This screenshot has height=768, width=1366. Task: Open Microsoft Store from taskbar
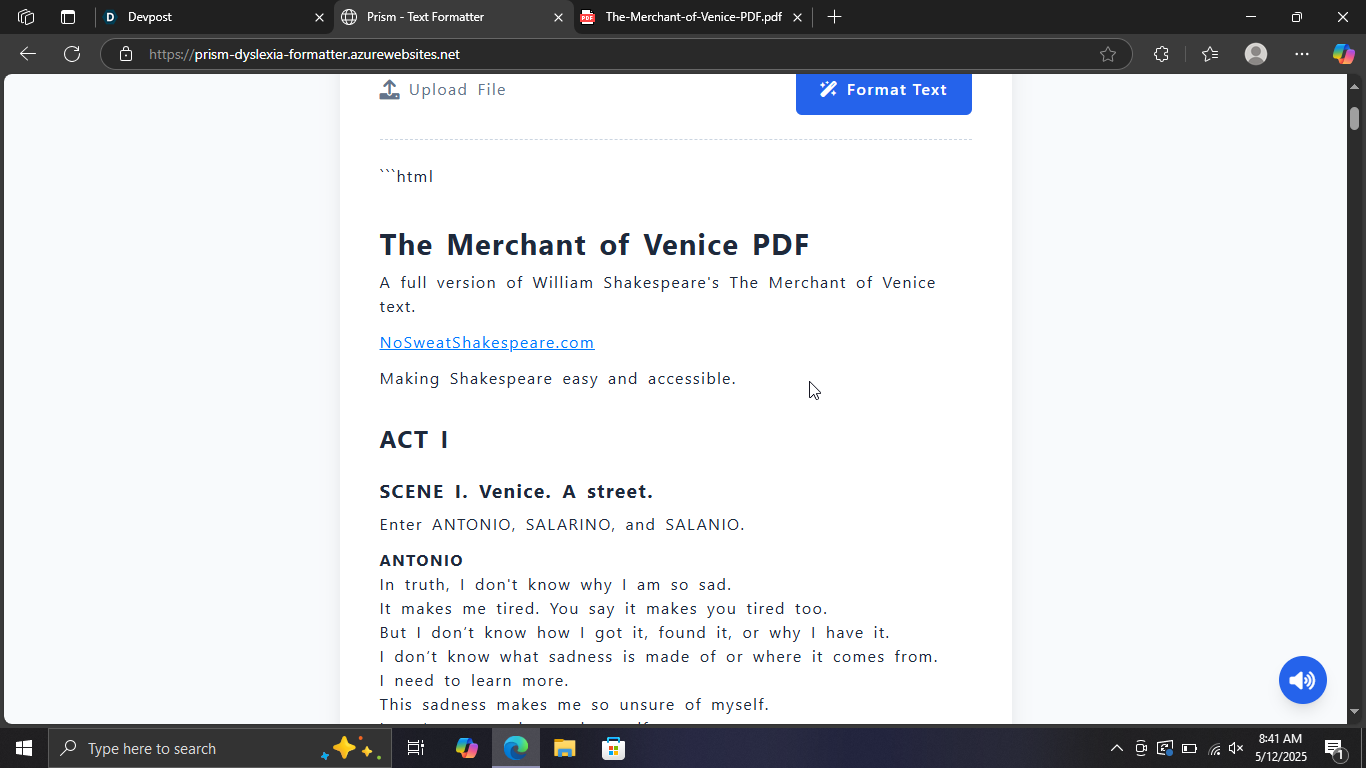[614, 748]
